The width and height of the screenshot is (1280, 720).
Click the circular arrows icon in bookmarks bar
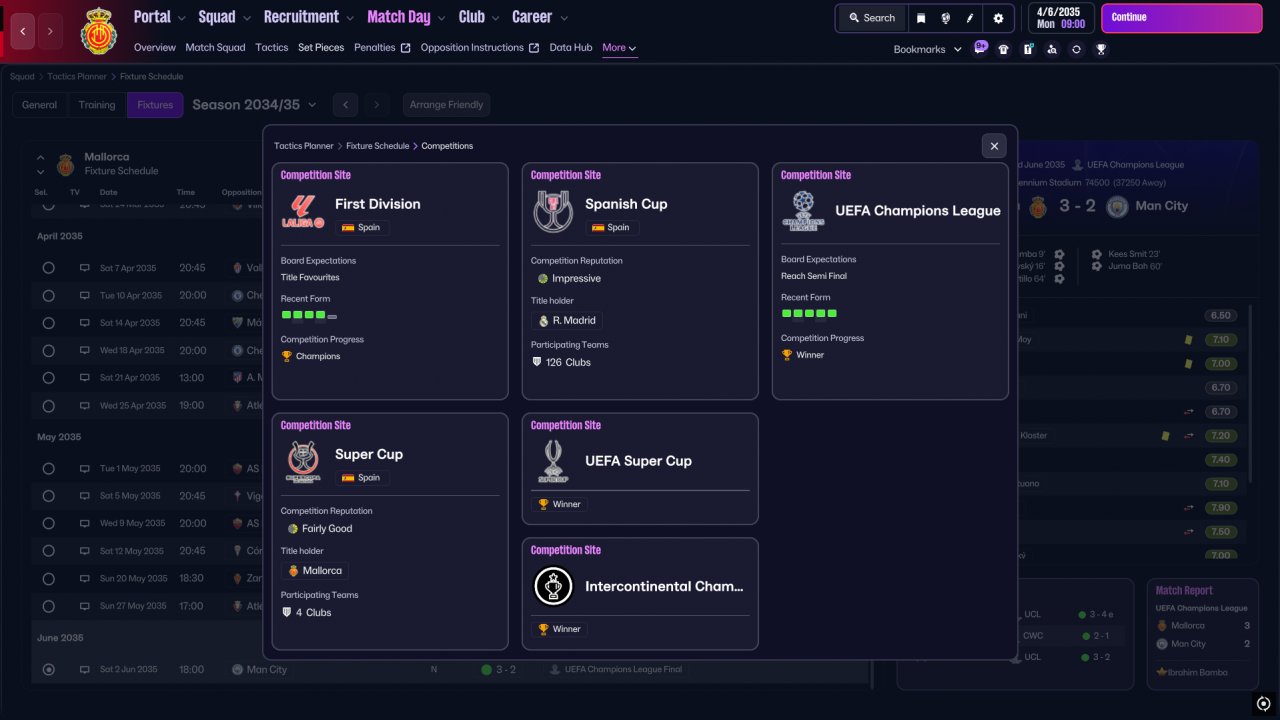pos(1076,49)
